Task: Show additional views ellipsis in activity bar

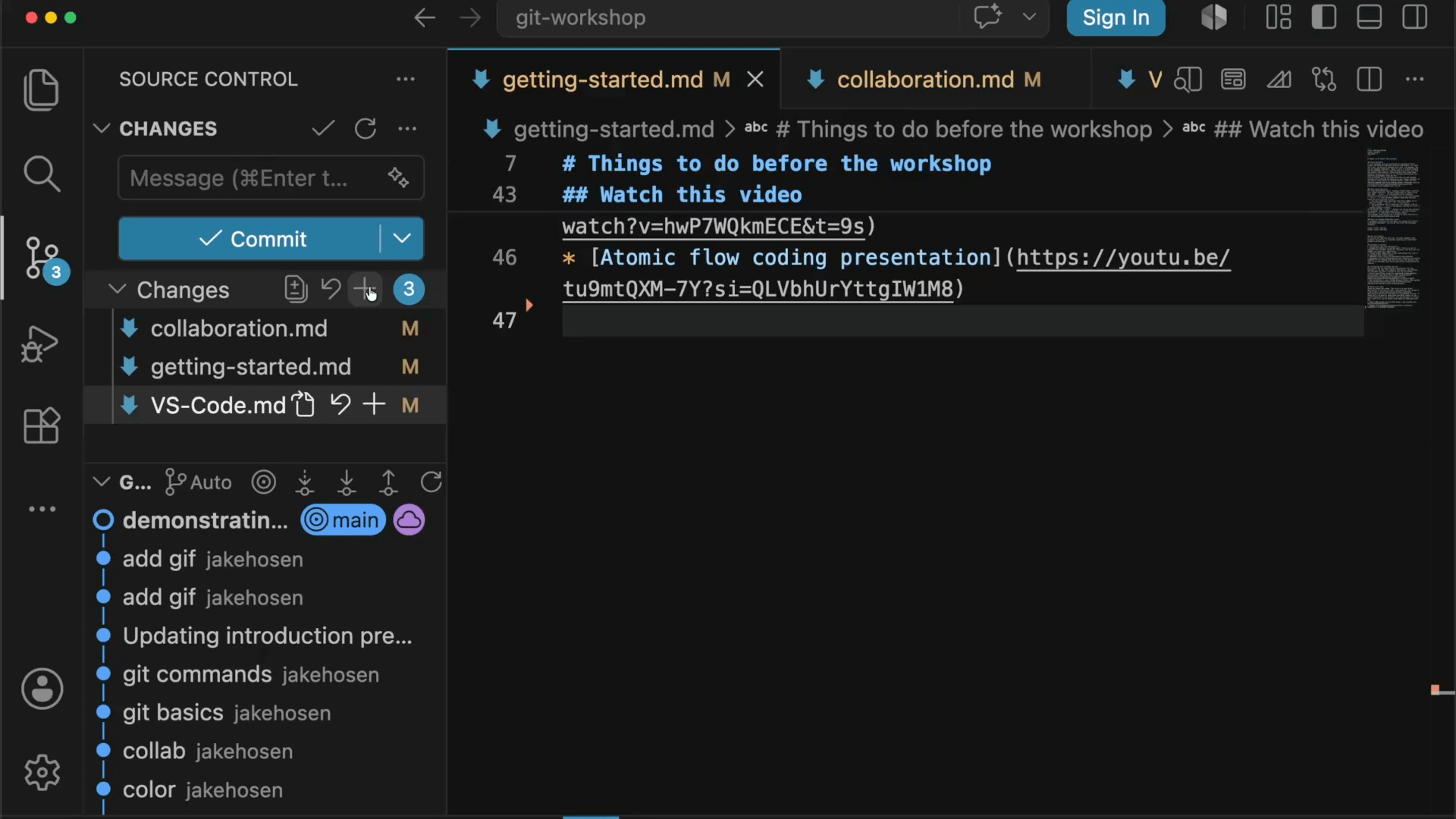Action: 42,509
